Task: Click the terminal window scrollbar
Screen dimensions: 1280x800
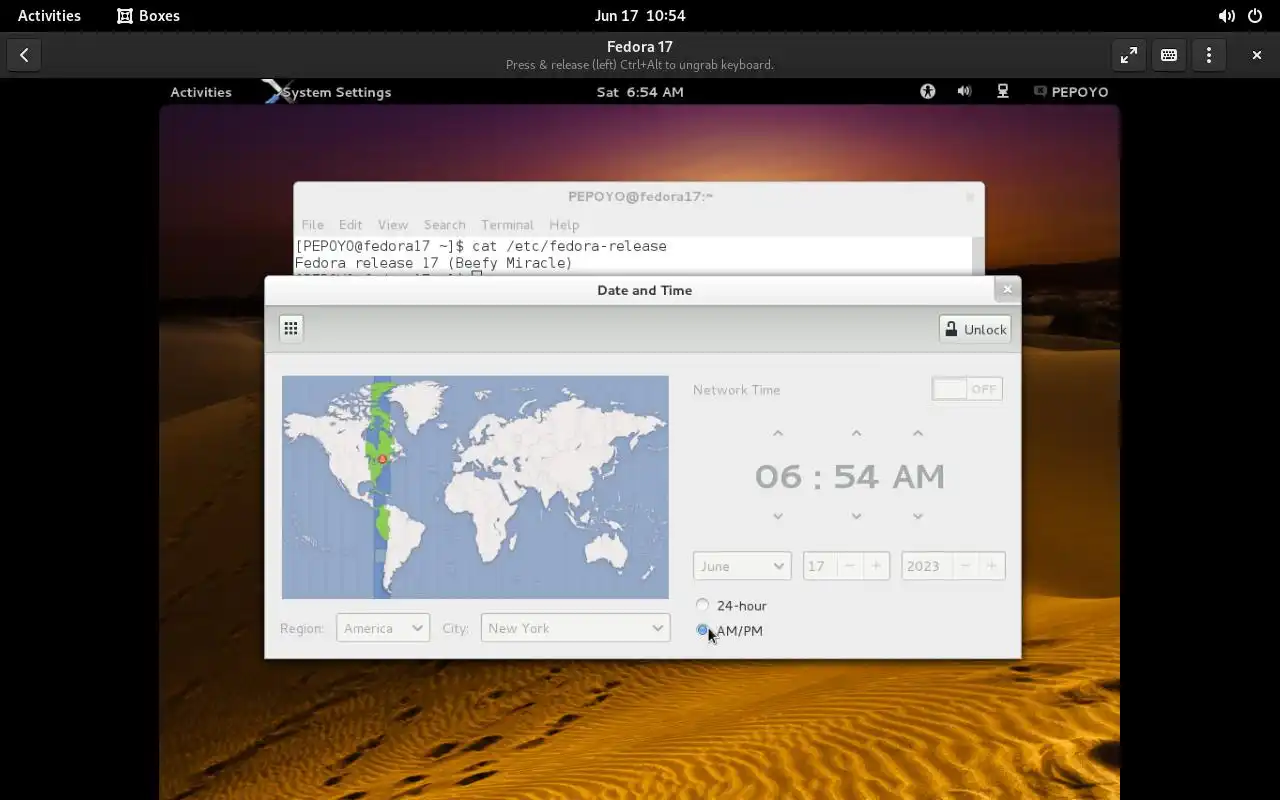Action: (x=978, y=255)
